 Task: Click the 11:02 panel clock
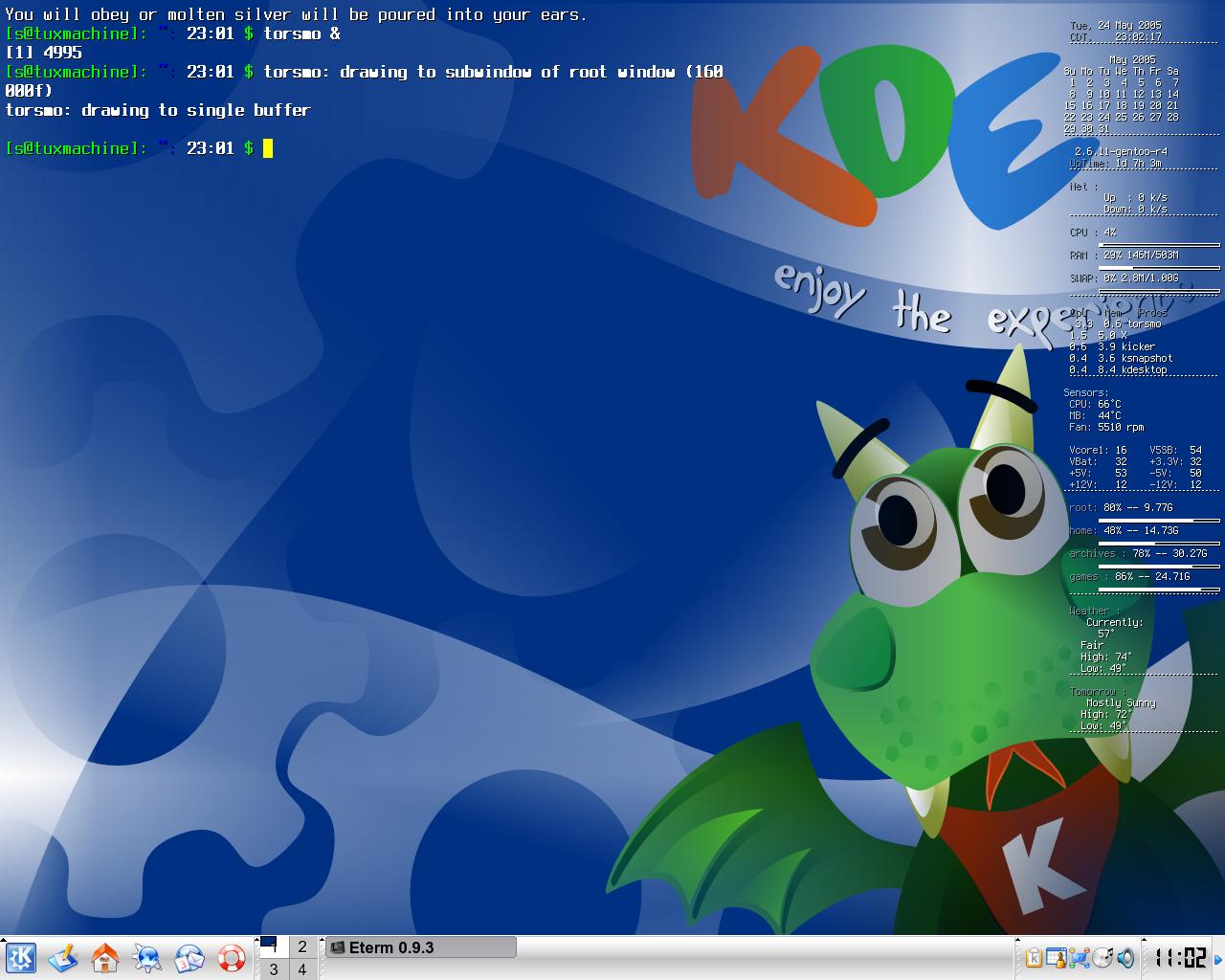(x=1180, y=958)
